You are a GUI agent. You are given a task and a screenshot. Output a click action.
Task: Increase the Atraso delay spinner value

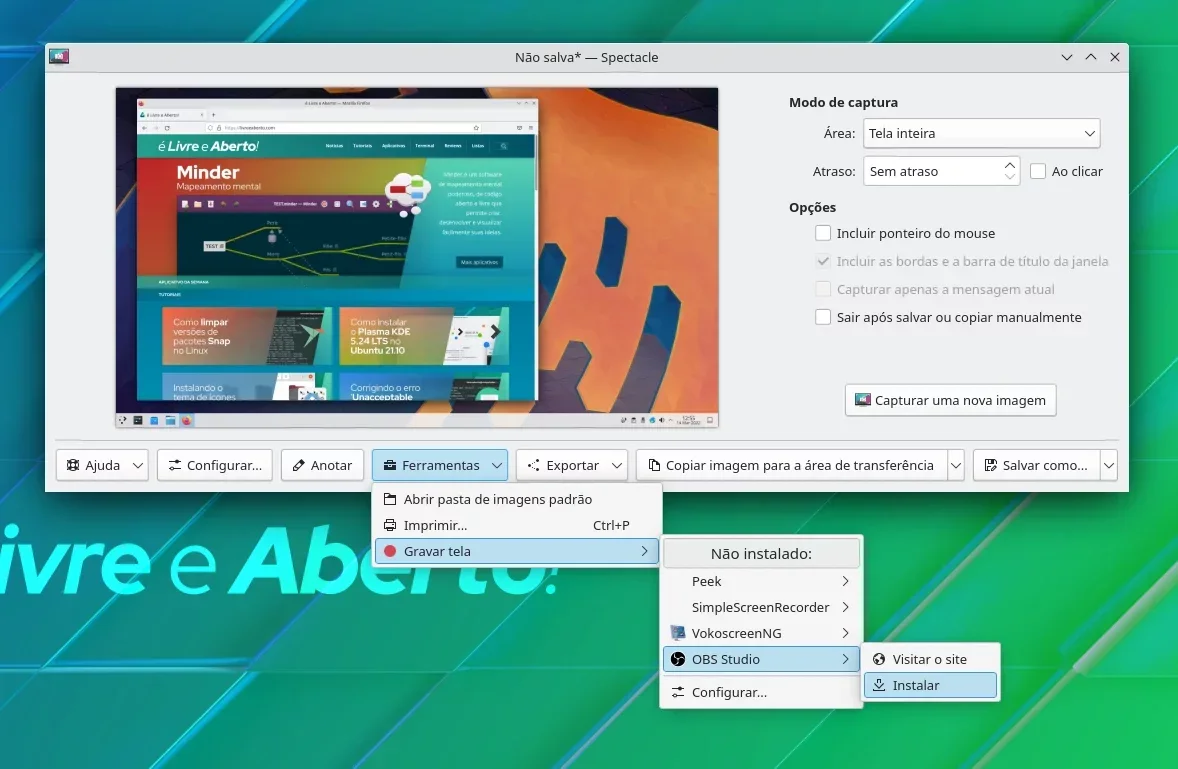(1010, 165)
